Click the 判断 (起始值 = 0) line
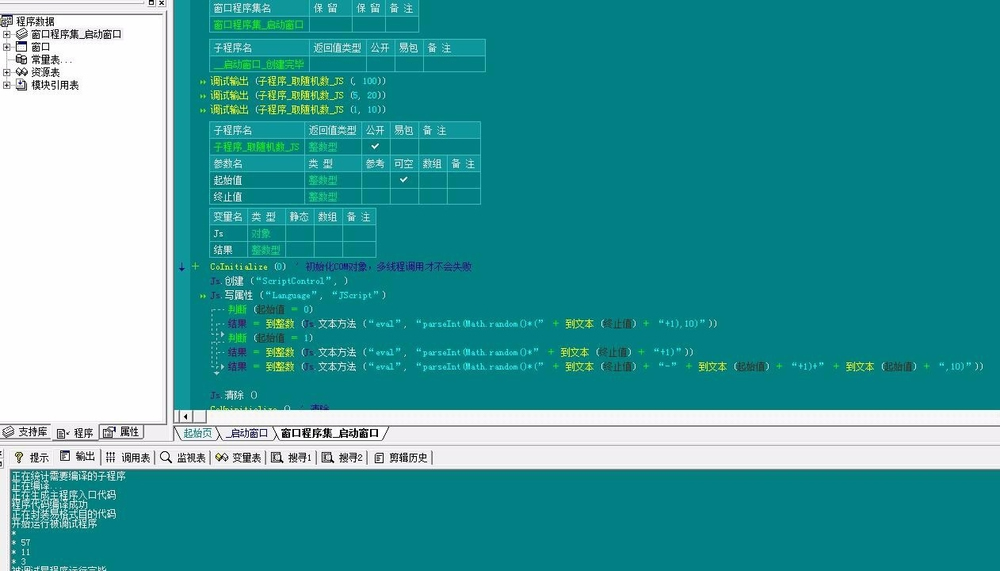Viewport: 1000px width, 571px height. pyautogui.click(x=270, y=309)
